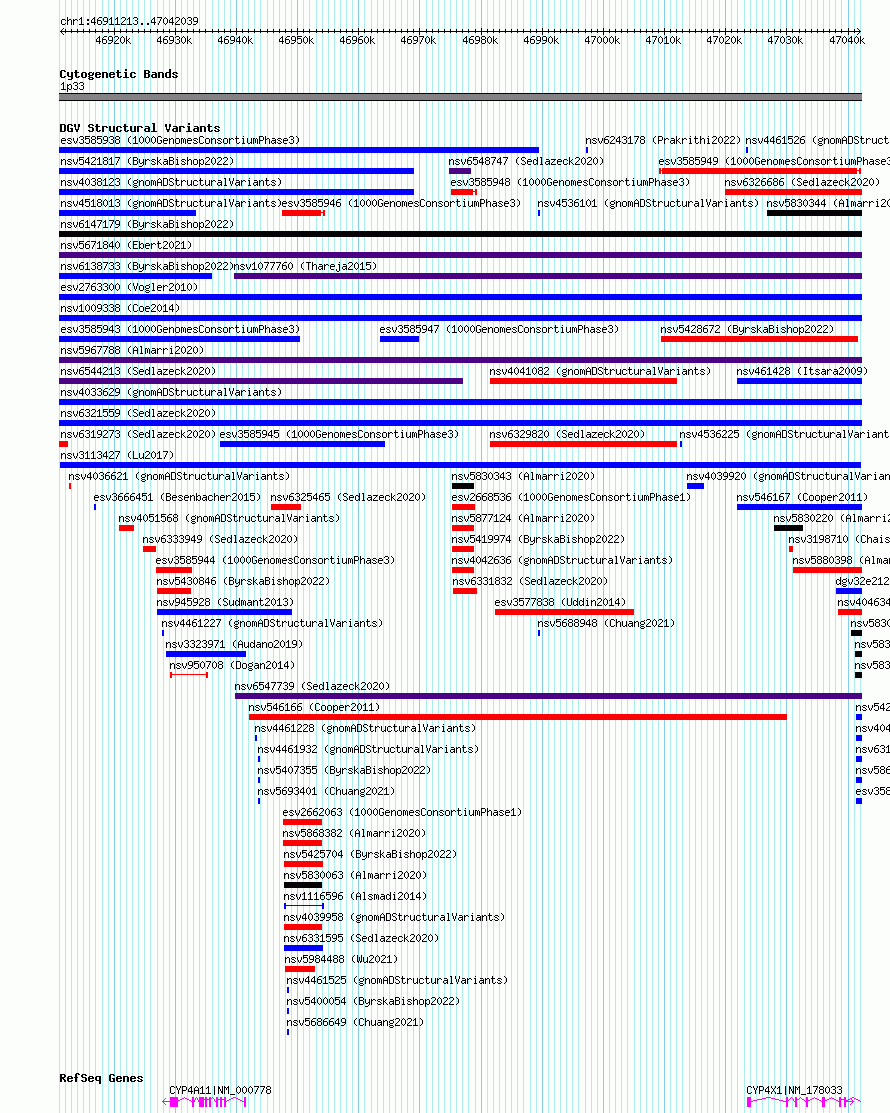Select the CYP4X1 gene model glyph
The height and width of the screenshot is (1113, 890).
point(804,1102)
